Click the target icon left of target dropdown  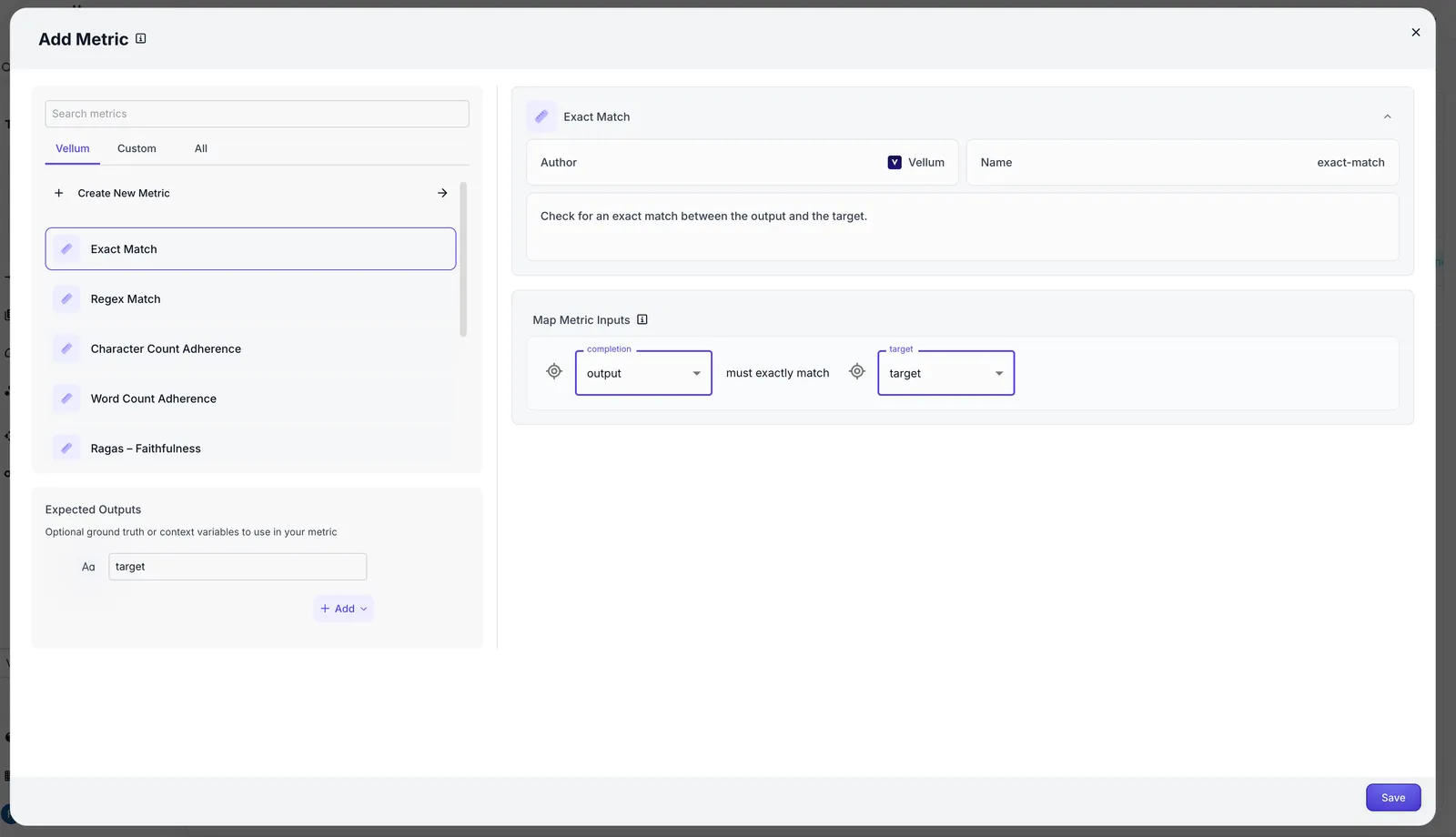click(x=857, y=371)
